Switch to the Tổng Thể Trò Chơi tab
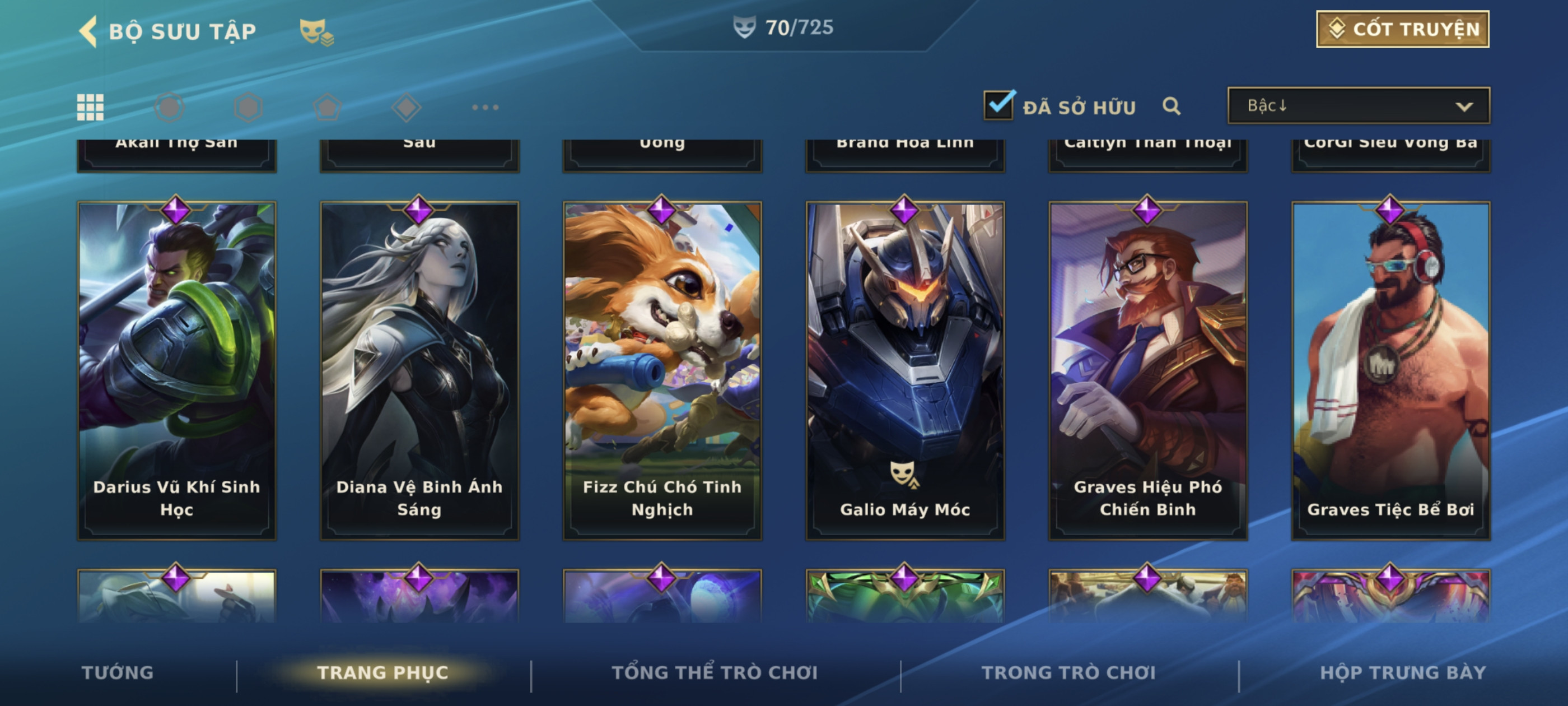Image resolution: width=1568 pixels, height=706 pixels. click(x=715, y=672)
